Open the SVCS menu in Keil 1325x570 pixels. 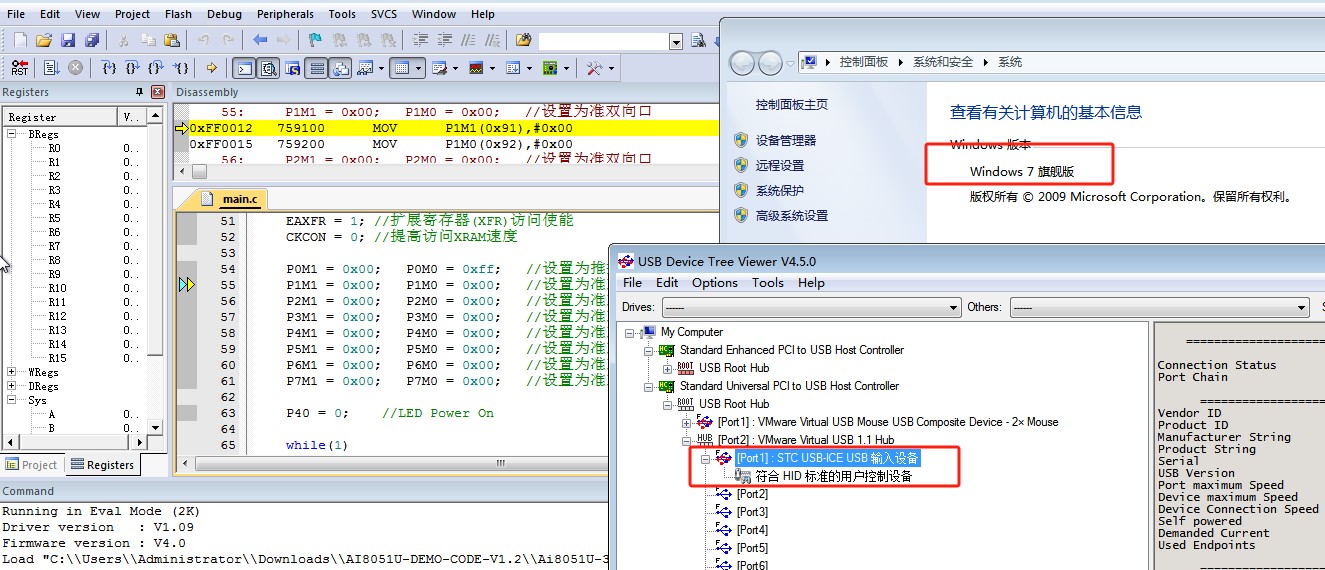coord(383,14)
